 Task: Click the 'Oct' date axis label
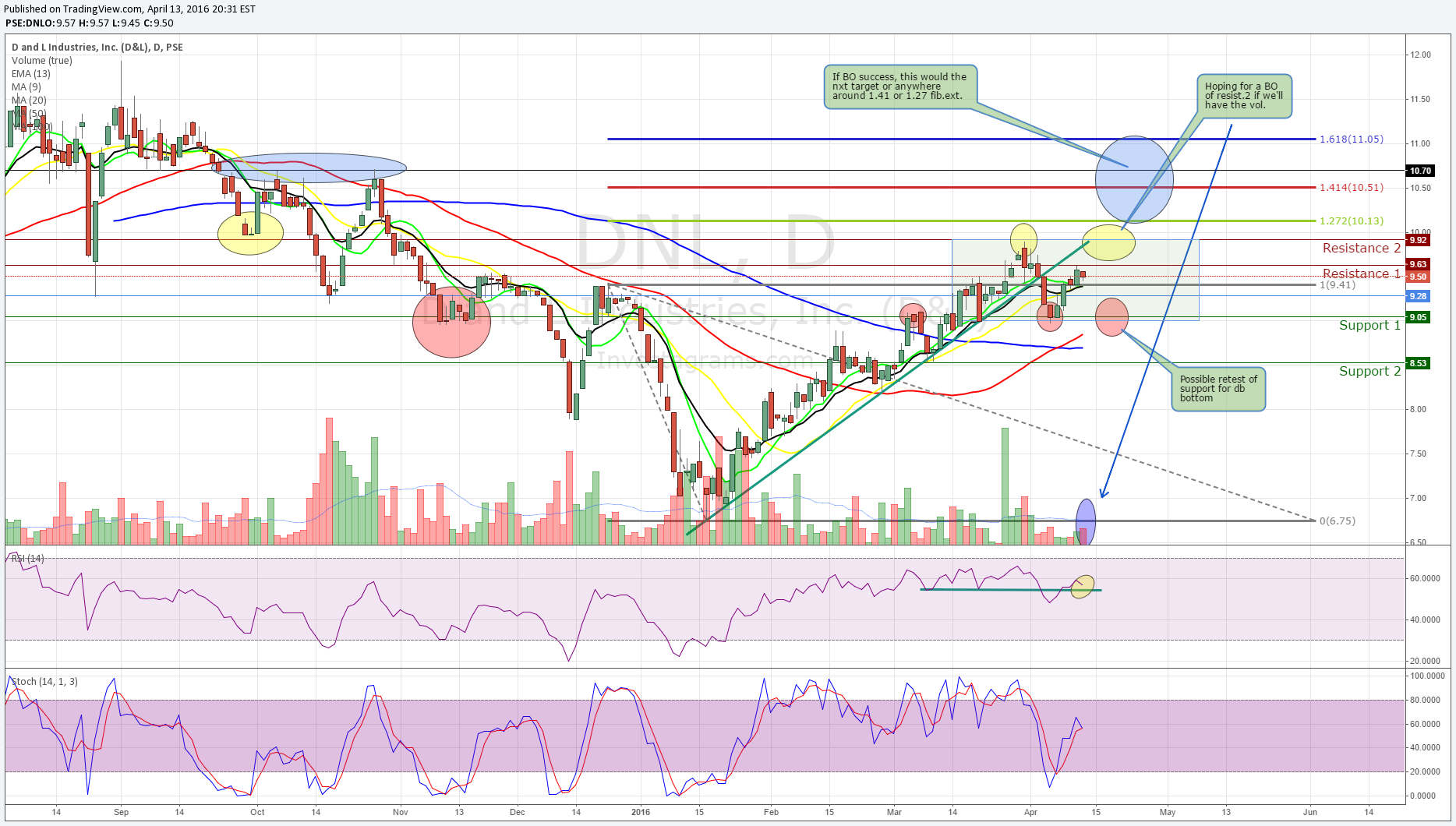pos(257,812)
